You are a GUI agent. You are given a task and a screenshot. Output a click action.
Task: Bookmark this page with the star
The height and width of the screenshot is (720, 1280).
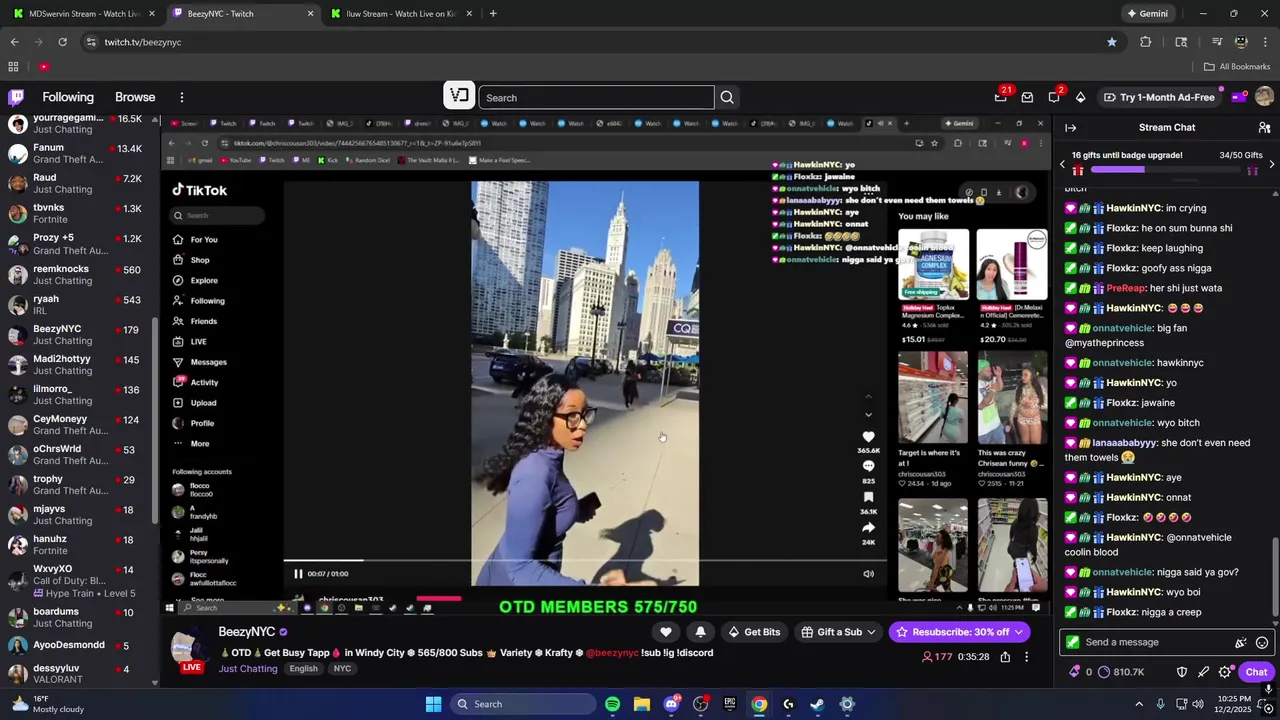click(x=1111, y=42)
